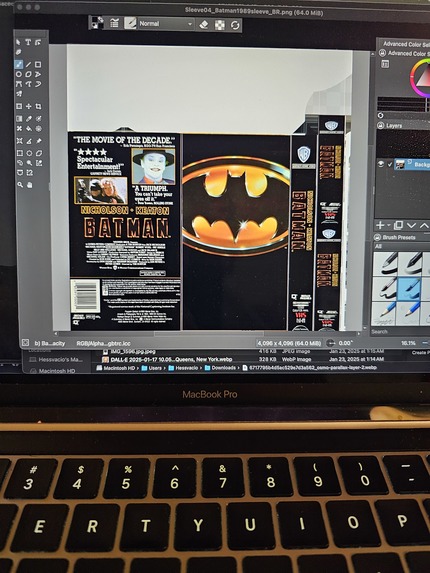430x573 pixels.
Task: Select the Polygon shape tool
Action: (28, 74)
